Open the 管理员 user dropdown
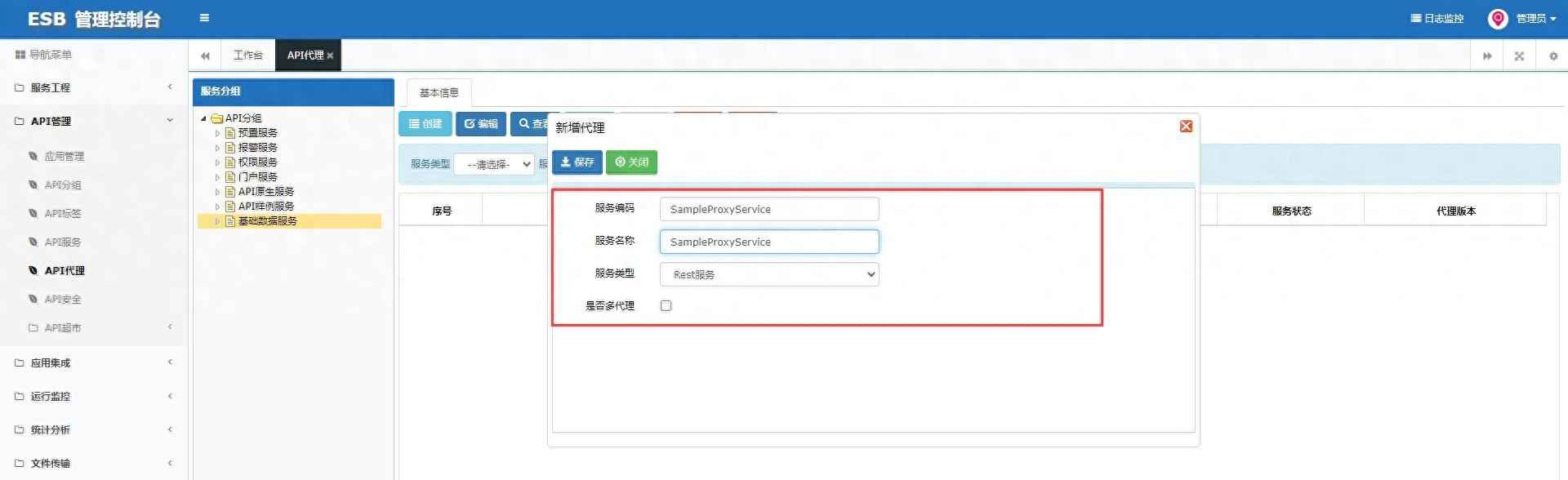Screen dimensions: 1568x480 click(1535, 18)
